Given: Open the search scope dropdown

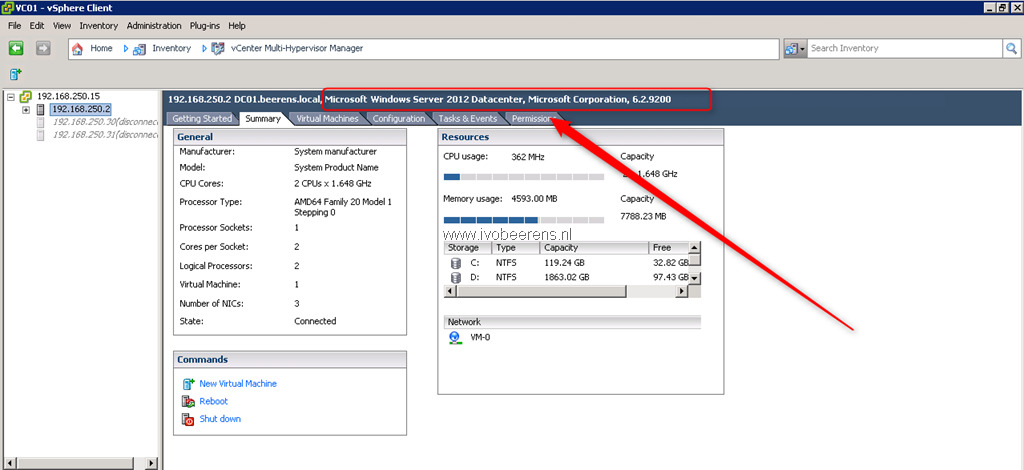Looking at the screenshot, I should coord(795,48).
